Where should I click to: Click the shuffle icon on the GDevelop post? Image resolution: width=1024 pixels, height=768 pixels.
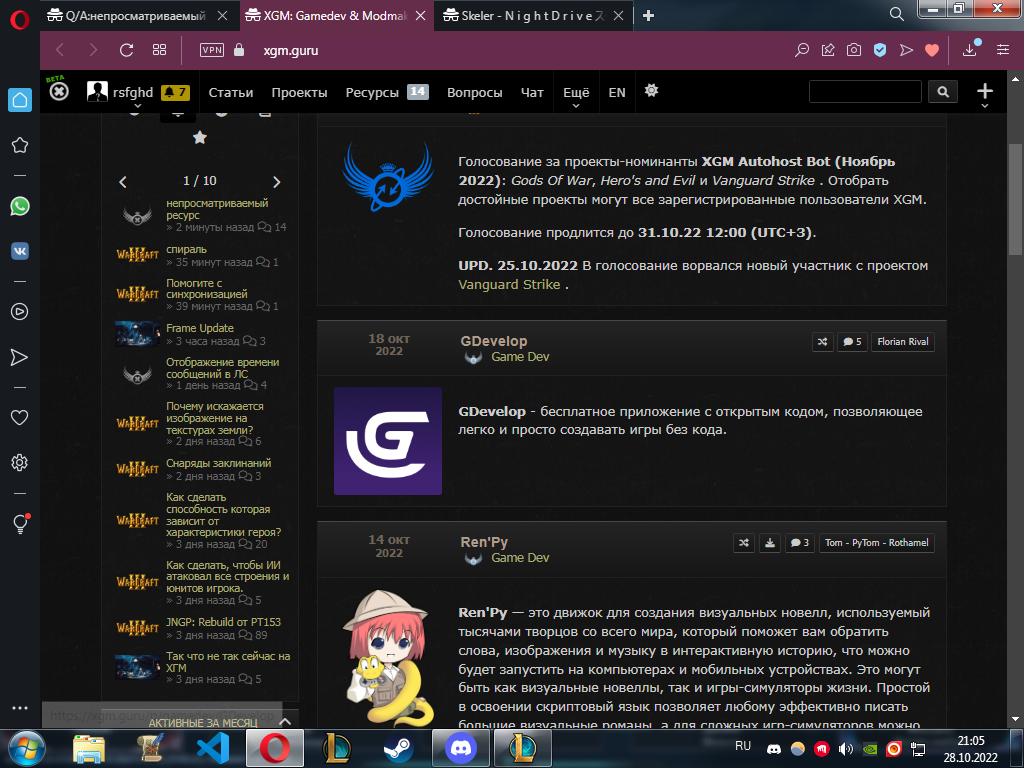point(822,342)
